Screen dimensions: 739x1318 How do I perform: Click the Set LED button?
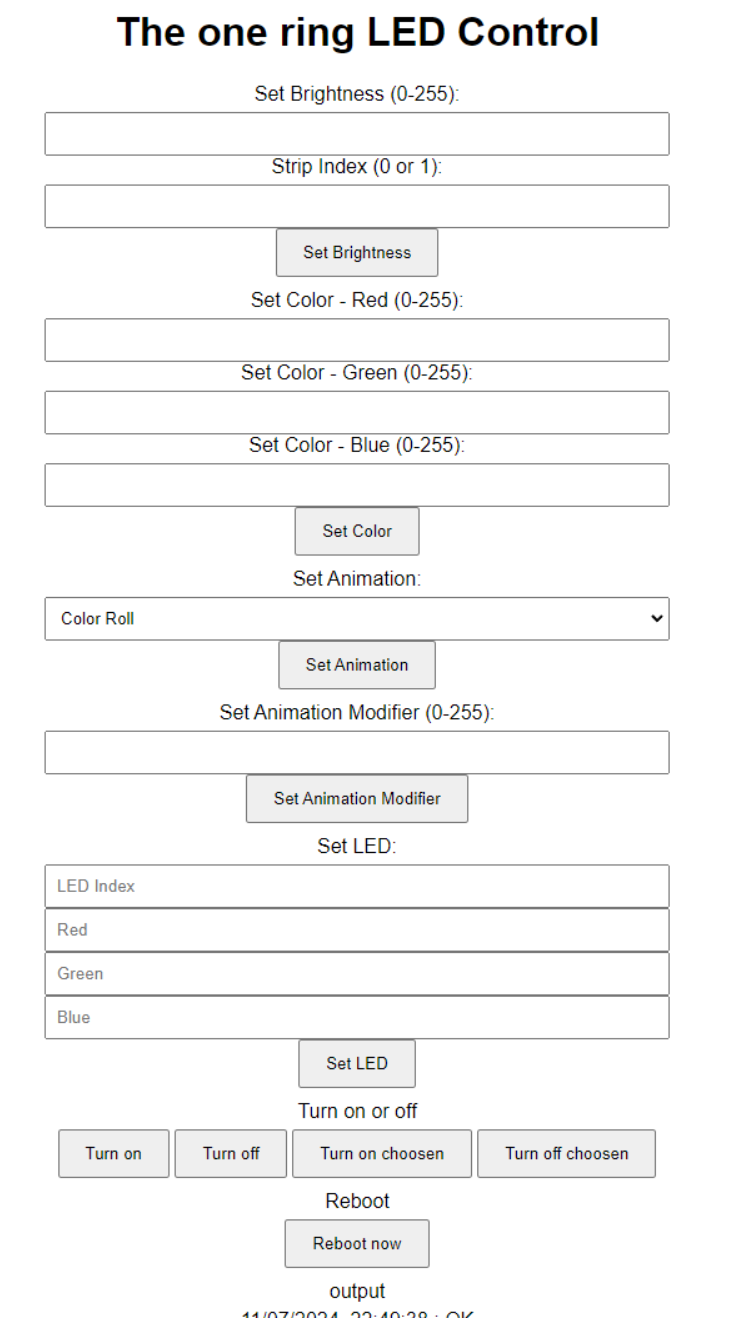pyautogui.click(x=357, y=1063)
